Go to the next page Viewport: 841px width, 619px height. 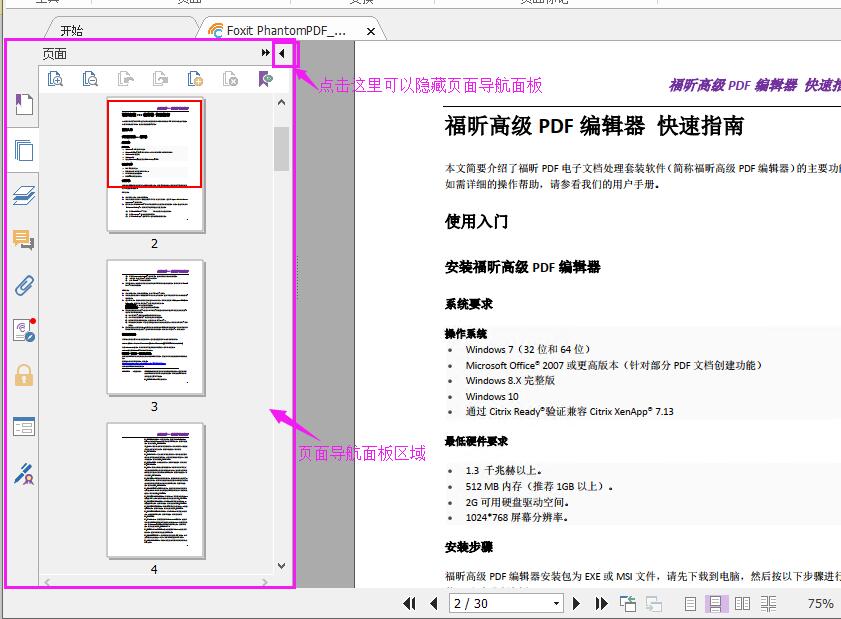point(577,603)
